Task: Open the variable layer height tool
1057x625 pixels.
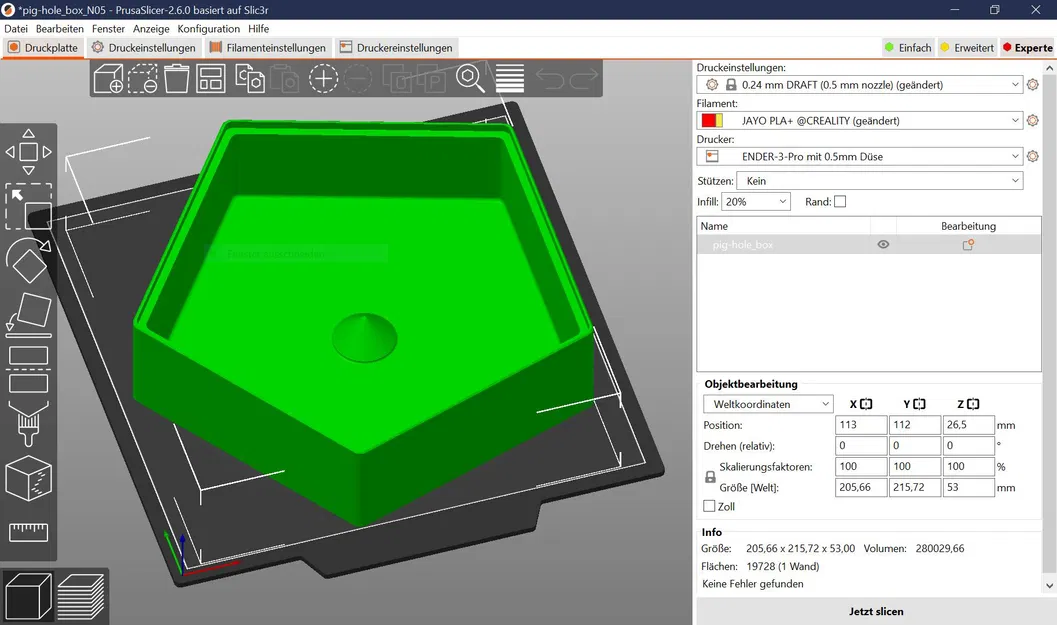Action: (x=510, y=80)
